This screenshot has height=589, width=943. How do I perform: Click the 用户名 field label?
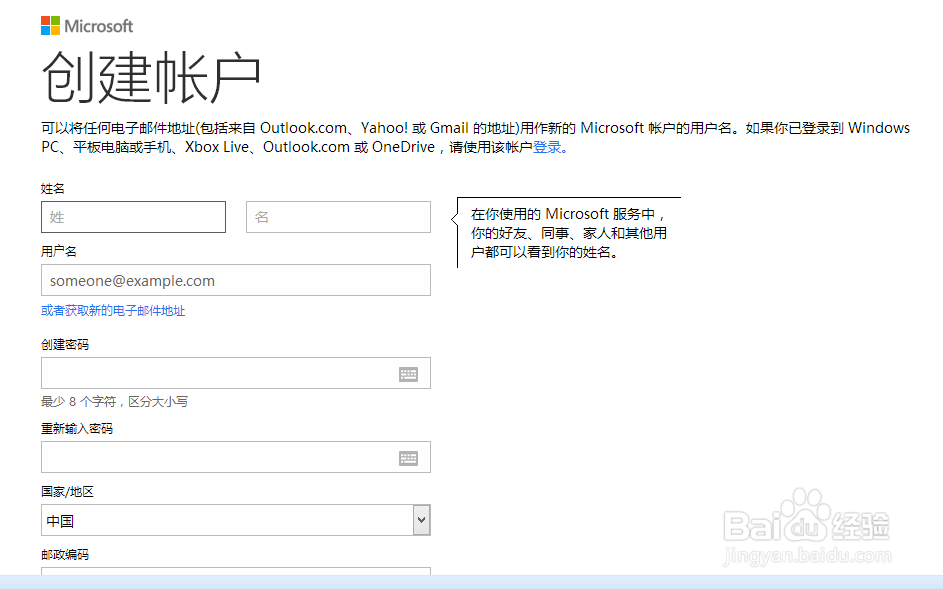59,251
